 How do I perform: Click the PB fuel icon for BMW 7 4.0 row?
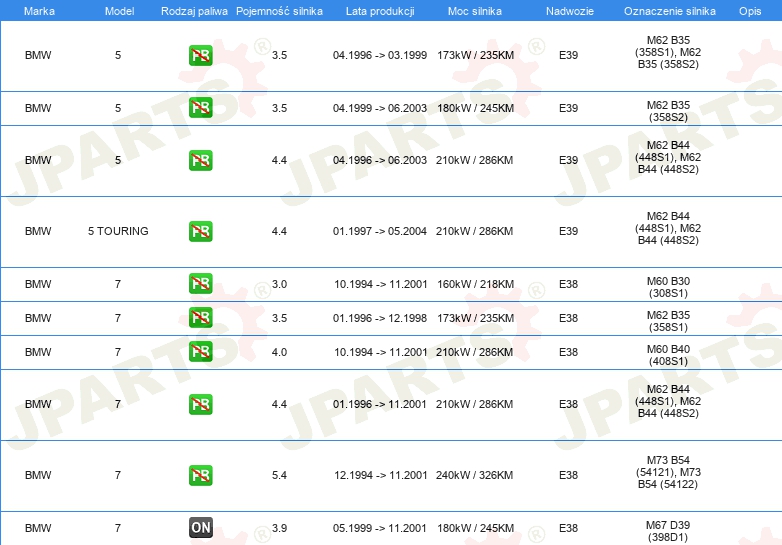click(200, 352)
